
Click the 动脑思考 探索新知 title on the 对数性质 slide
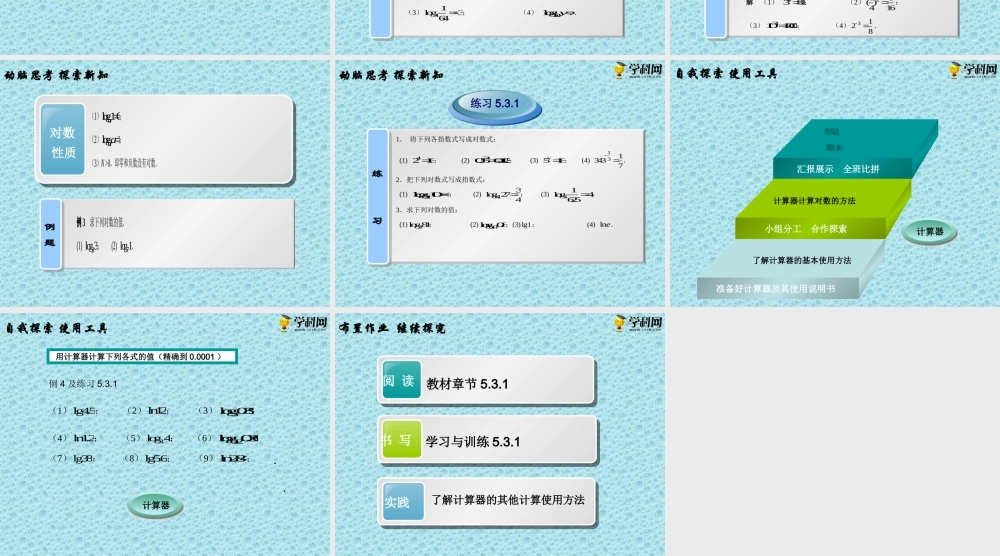coord(56,75)
